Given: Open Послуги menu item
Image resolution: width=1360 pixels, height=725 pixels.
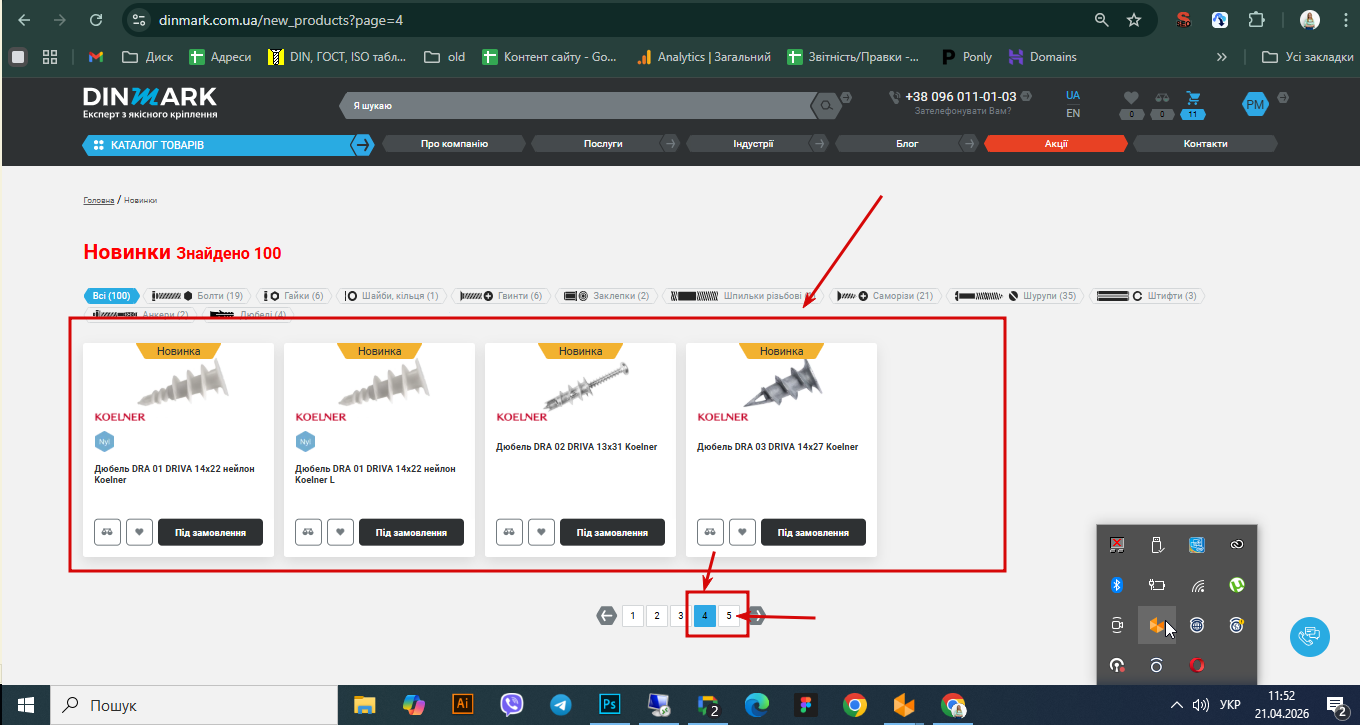Looking at the screenshot, I should tap(603, 144).
